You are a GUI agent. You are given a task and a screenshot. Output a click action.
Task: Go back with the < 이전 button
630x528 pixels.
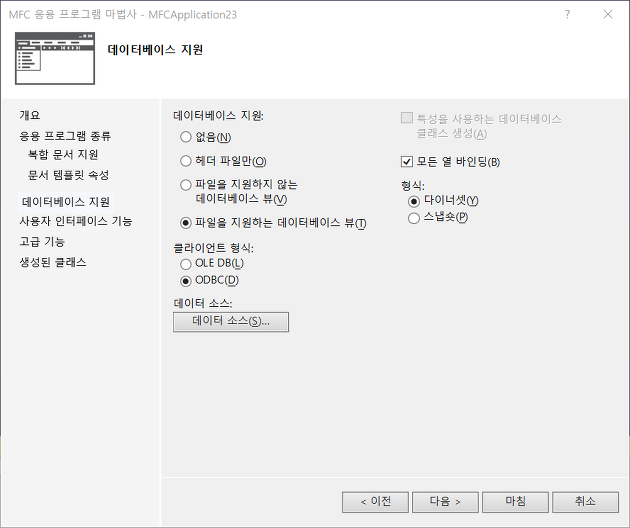click(x=375, y=502)
